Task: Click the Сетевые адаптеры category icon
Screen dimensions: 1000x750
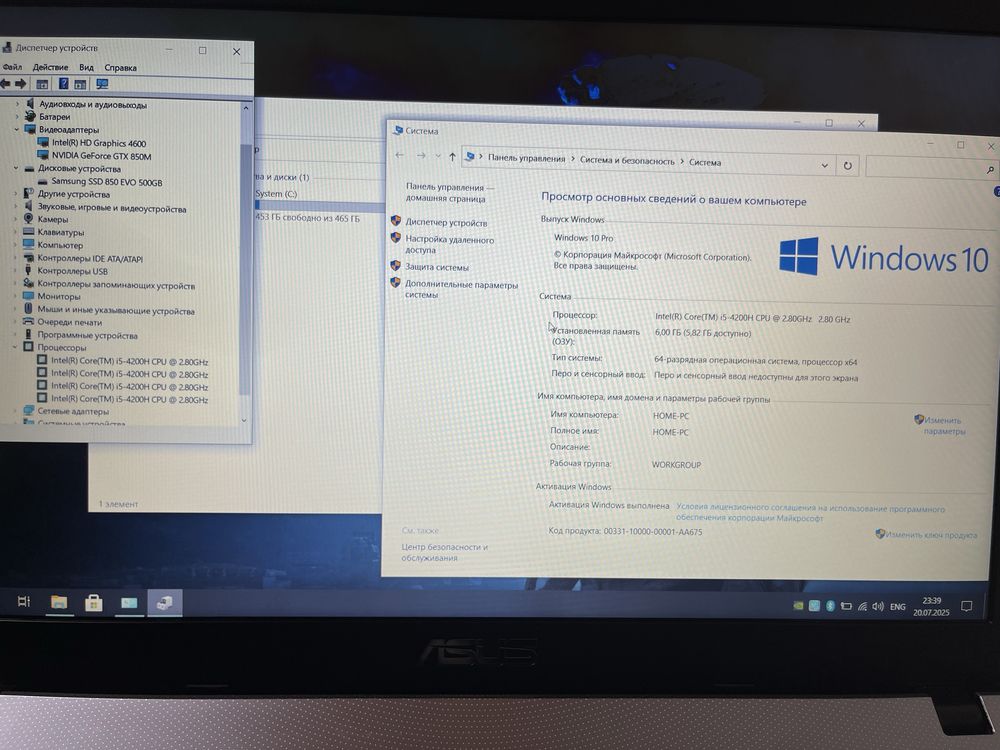Action: pos(28,411)
